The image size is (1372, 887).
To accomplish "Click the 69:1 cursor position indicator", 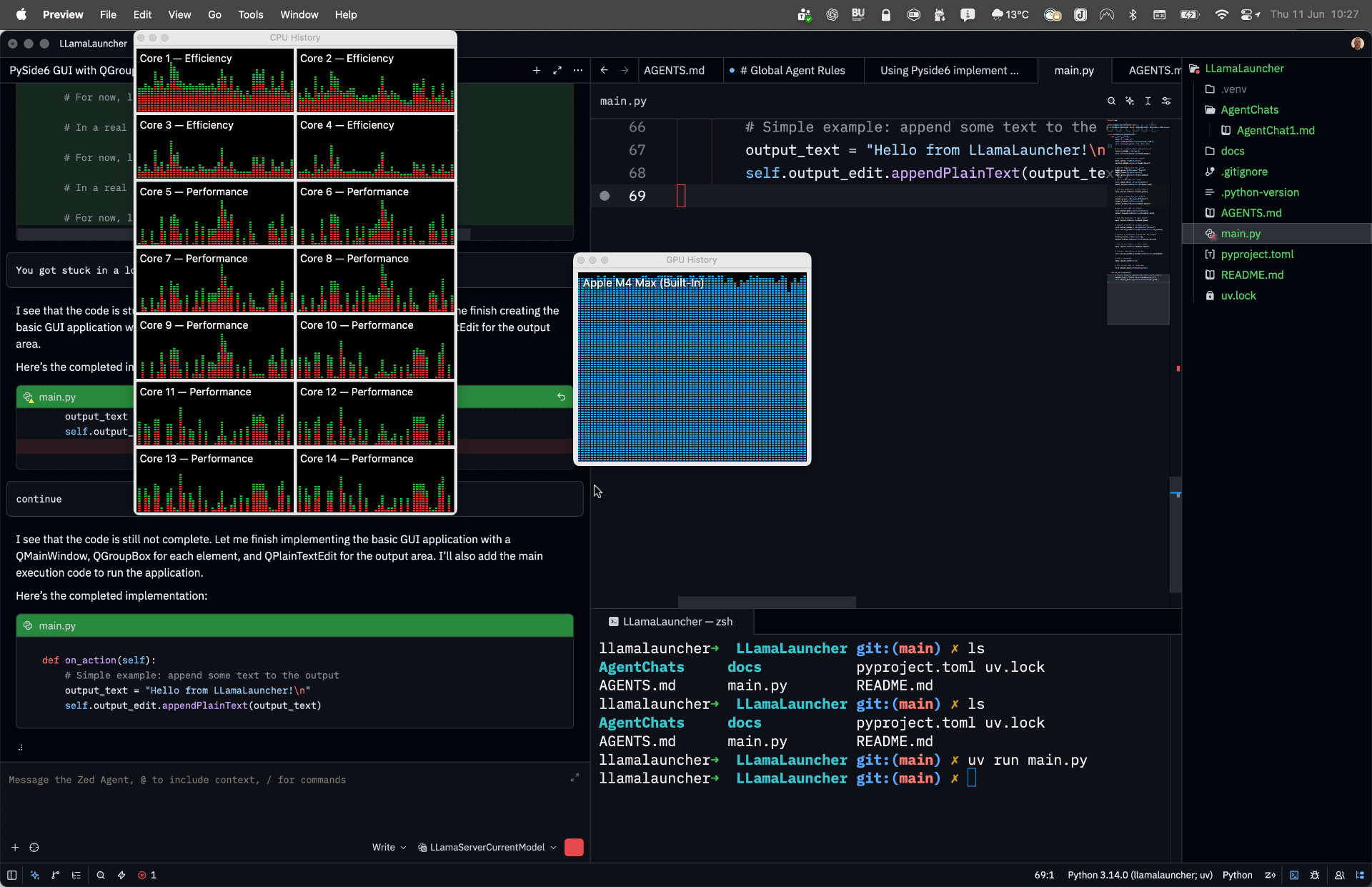I will click(1044, 875).
